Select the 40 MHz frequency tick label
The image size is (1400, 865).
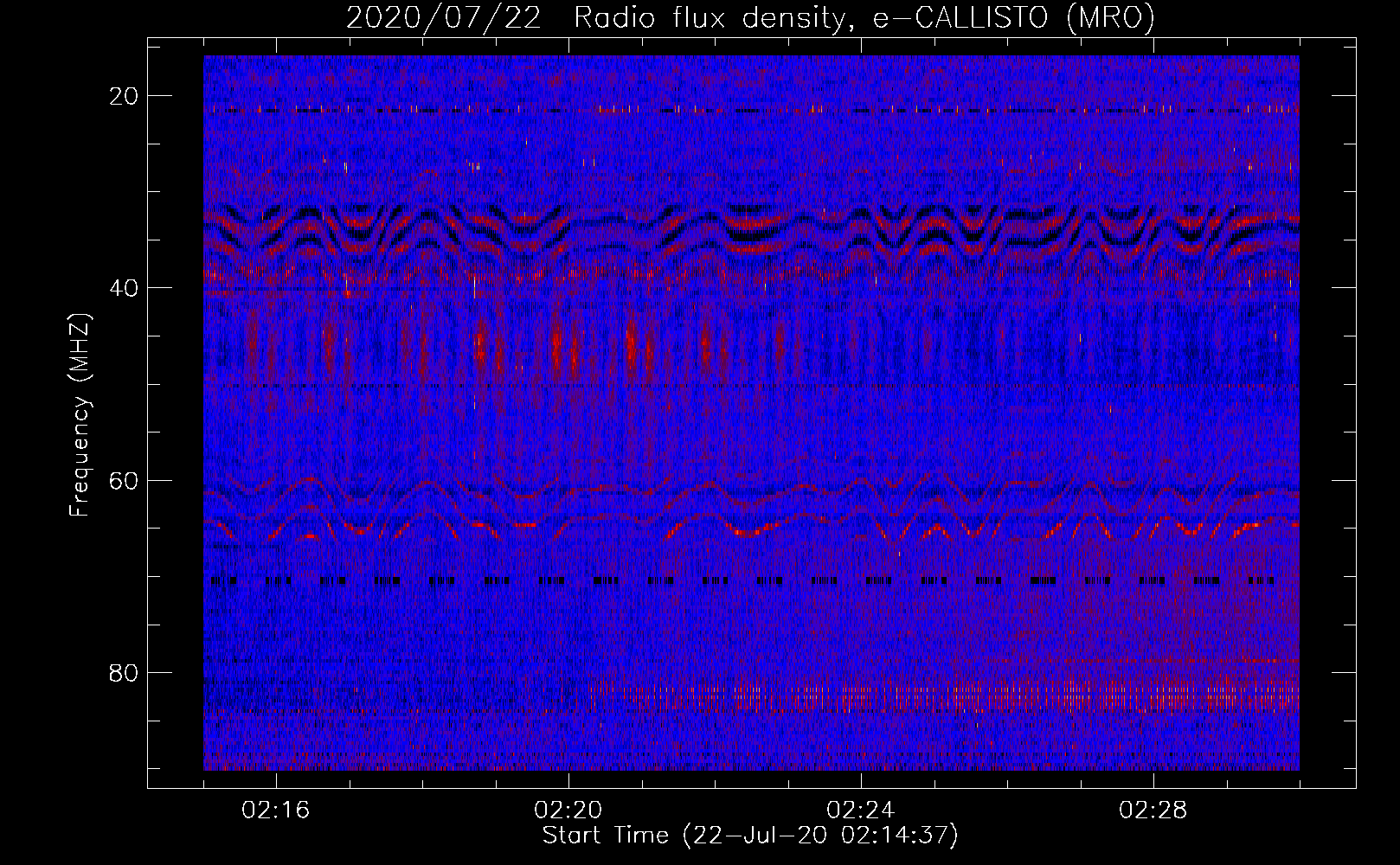(x=125, y=288)
